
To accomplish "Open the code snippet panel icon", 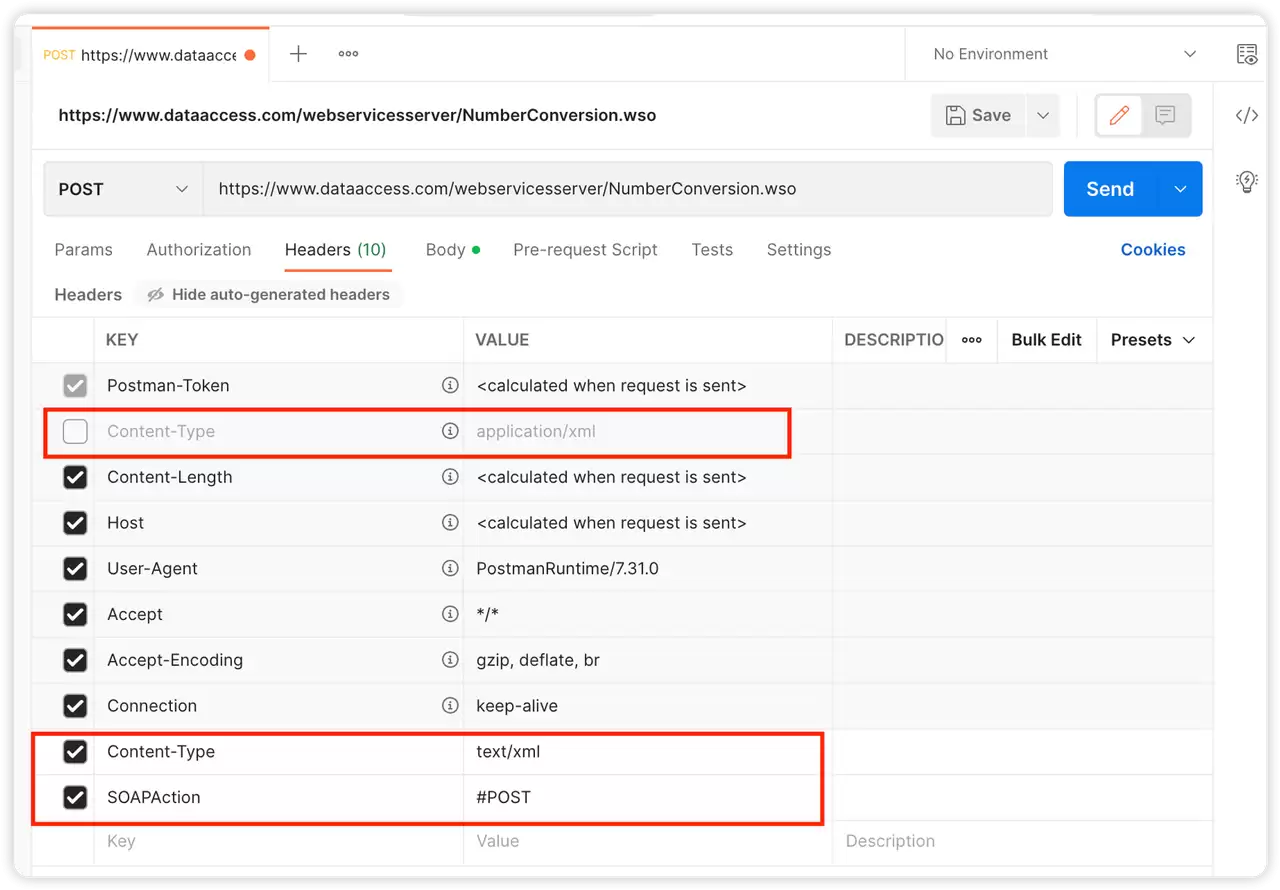I will pyautogui.click(x=1247, y=115).
